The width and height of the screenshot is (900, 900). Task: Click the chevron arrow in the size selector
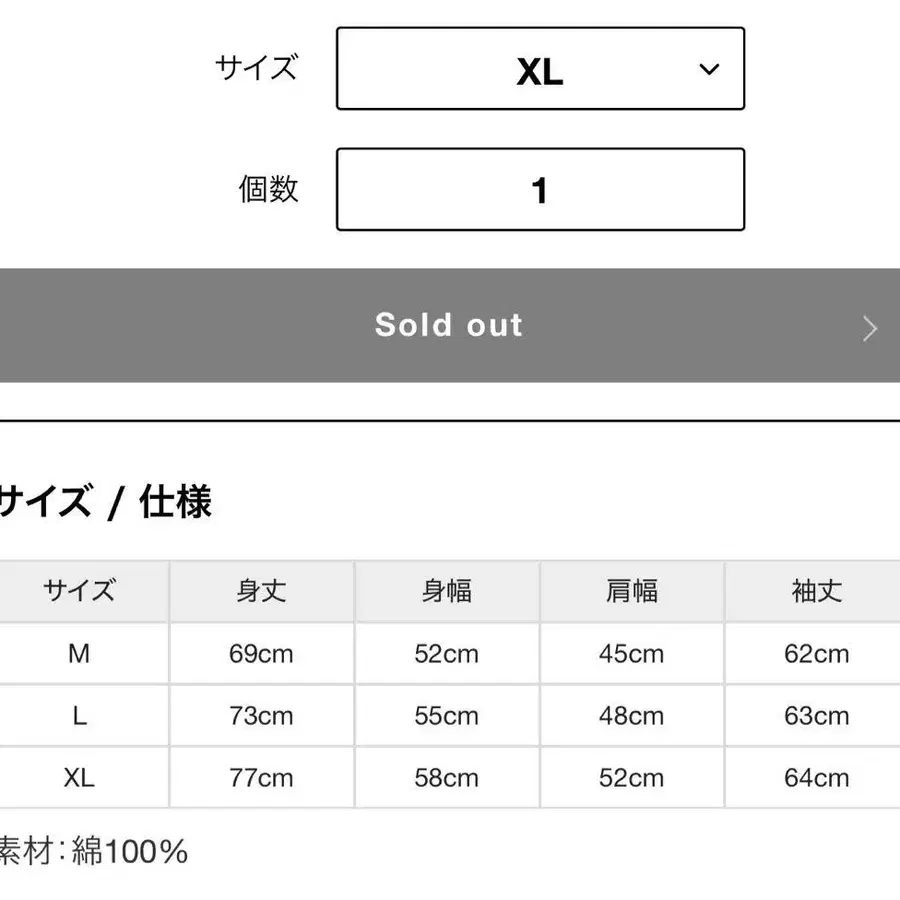coord(709,70)
